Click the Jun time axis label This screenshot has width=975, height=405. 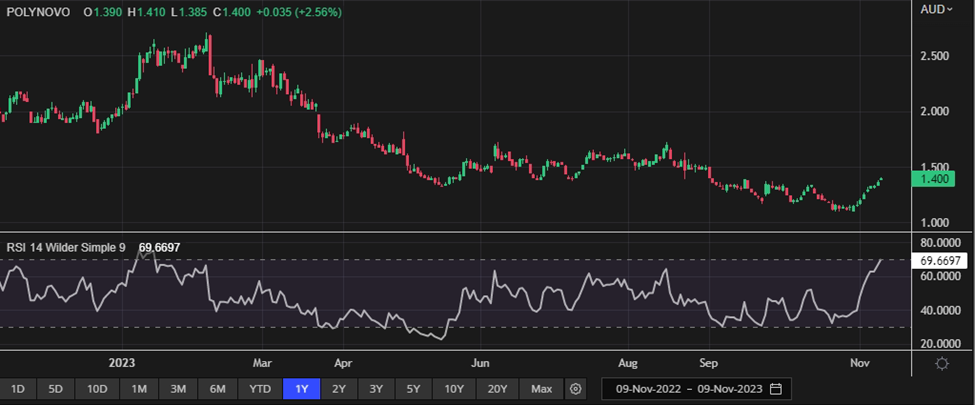481,363
